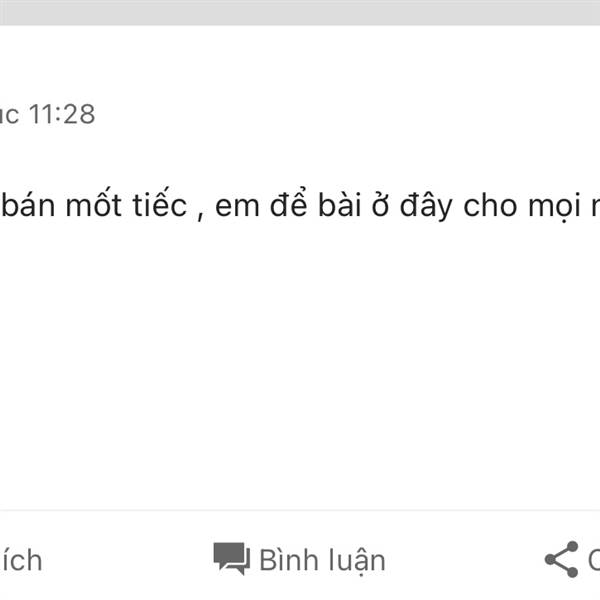Click the words "để bài" in the post
Viewport: 600px width, 600px height.
click(x=316, y=203)
